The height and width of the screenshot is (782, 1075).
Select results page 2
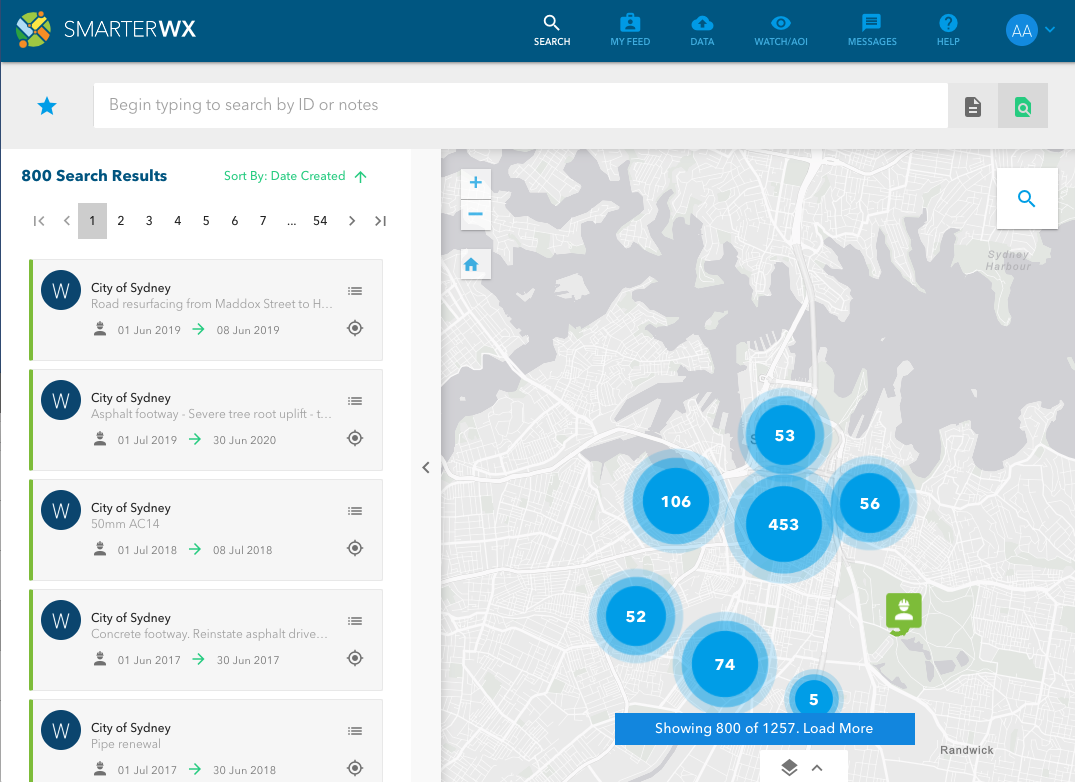point(121,221)
